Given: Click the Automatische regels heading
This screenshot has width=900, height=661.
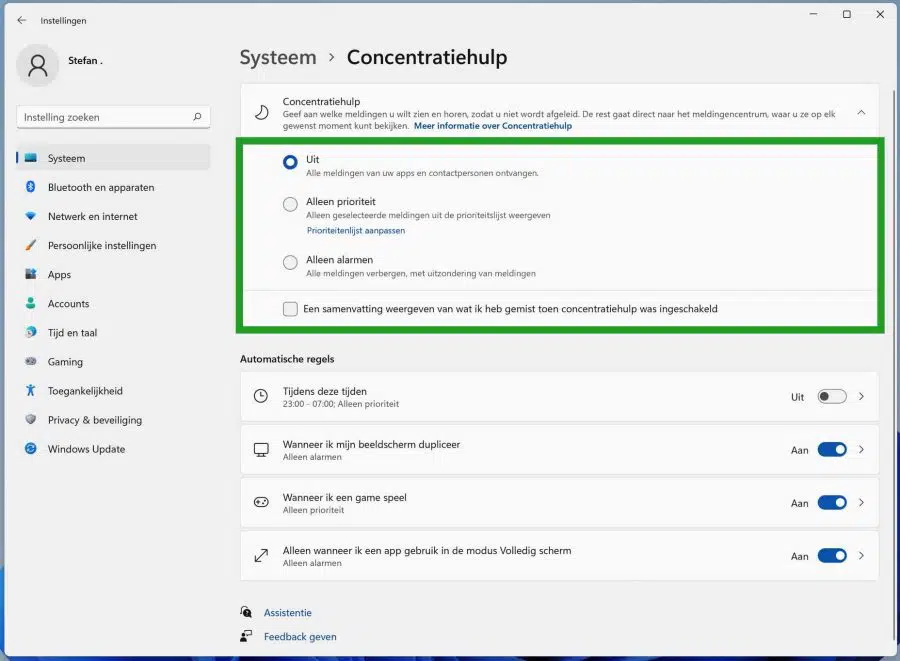Looking at the screenshot, I should pos(287,359).
